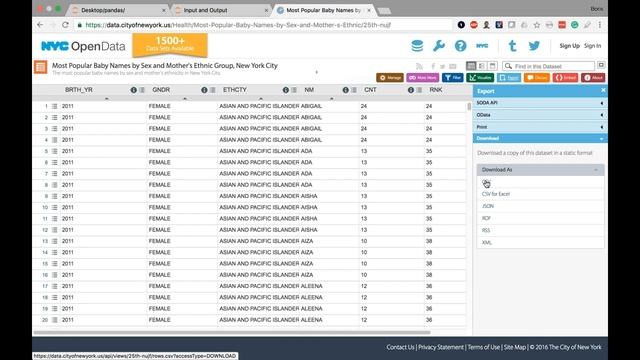Toggle full screen icon beside dataset search box
Image resolution: width=640 pixels, height=360 pixels.
[x=601, y=65]
